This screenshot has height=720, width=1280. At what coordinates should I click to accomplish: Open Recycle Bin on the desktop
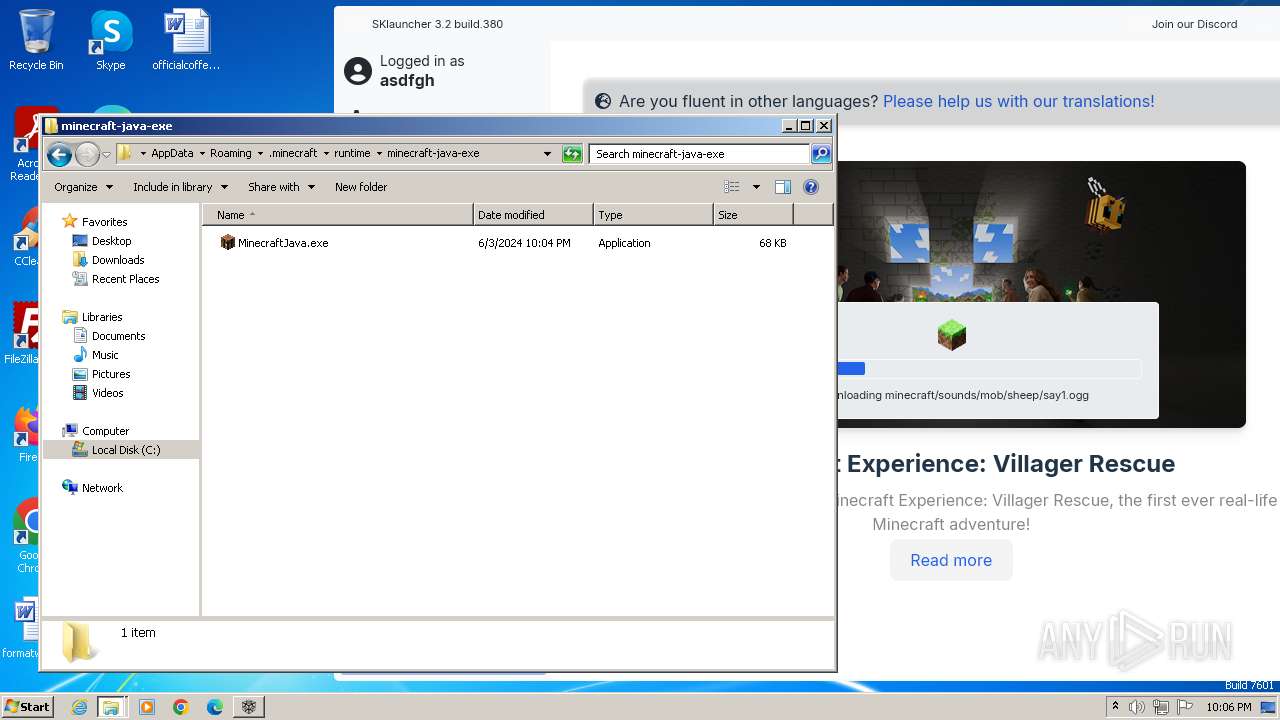coord(36,40)
